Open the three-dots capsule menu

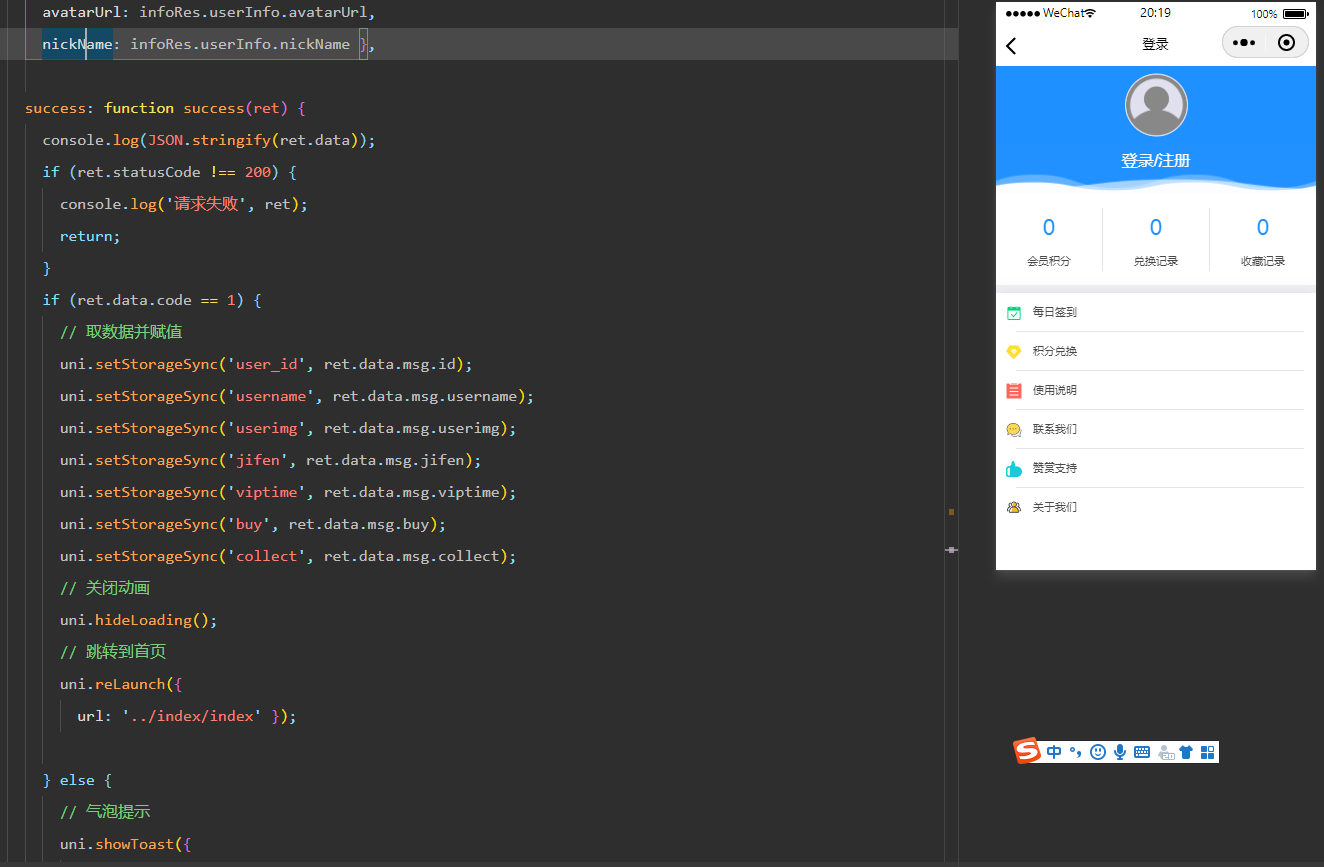coord(1244,43)
